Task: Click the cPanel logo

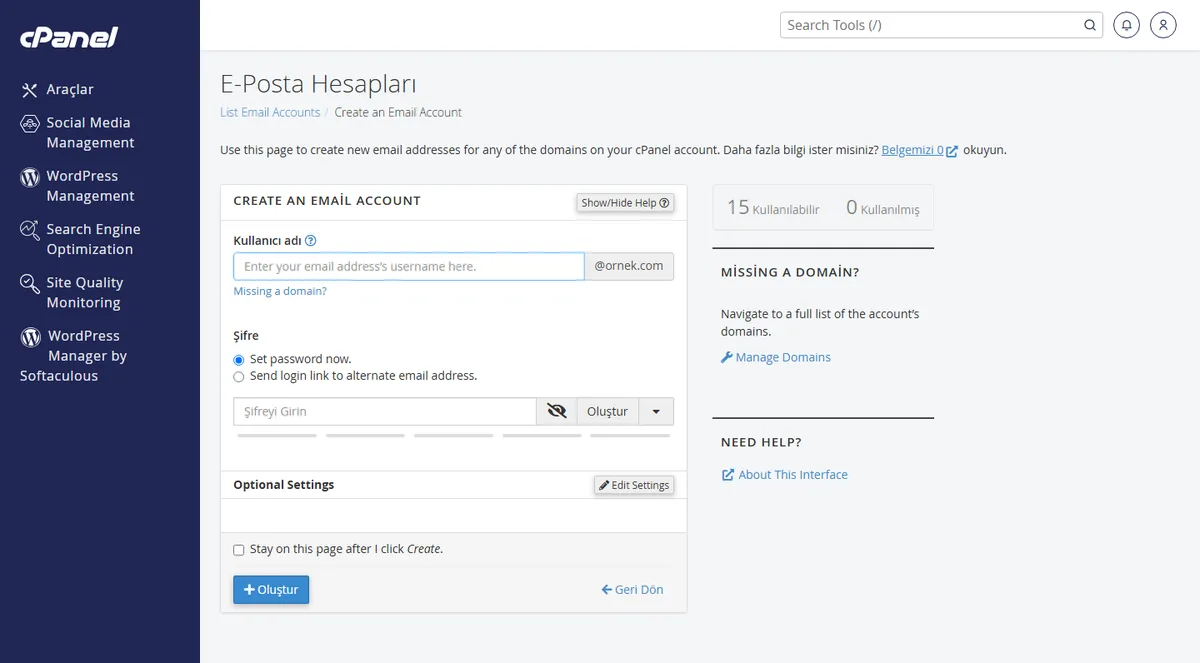Action: point(69,38)
